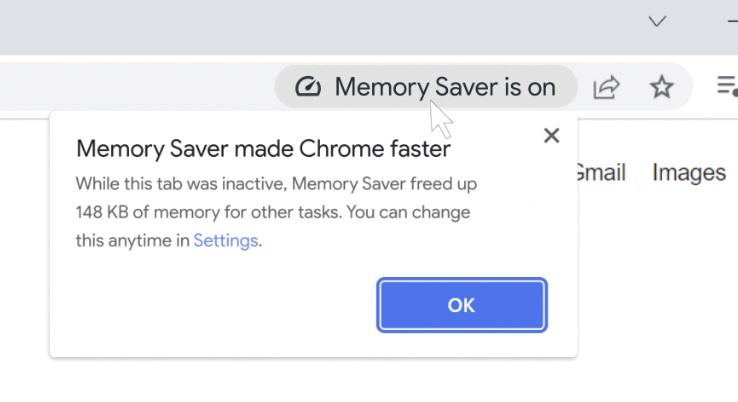This screenshot has height=402, width=738.
Task: Click 'Memory Saver is on' label text
Action: [445, 87]
